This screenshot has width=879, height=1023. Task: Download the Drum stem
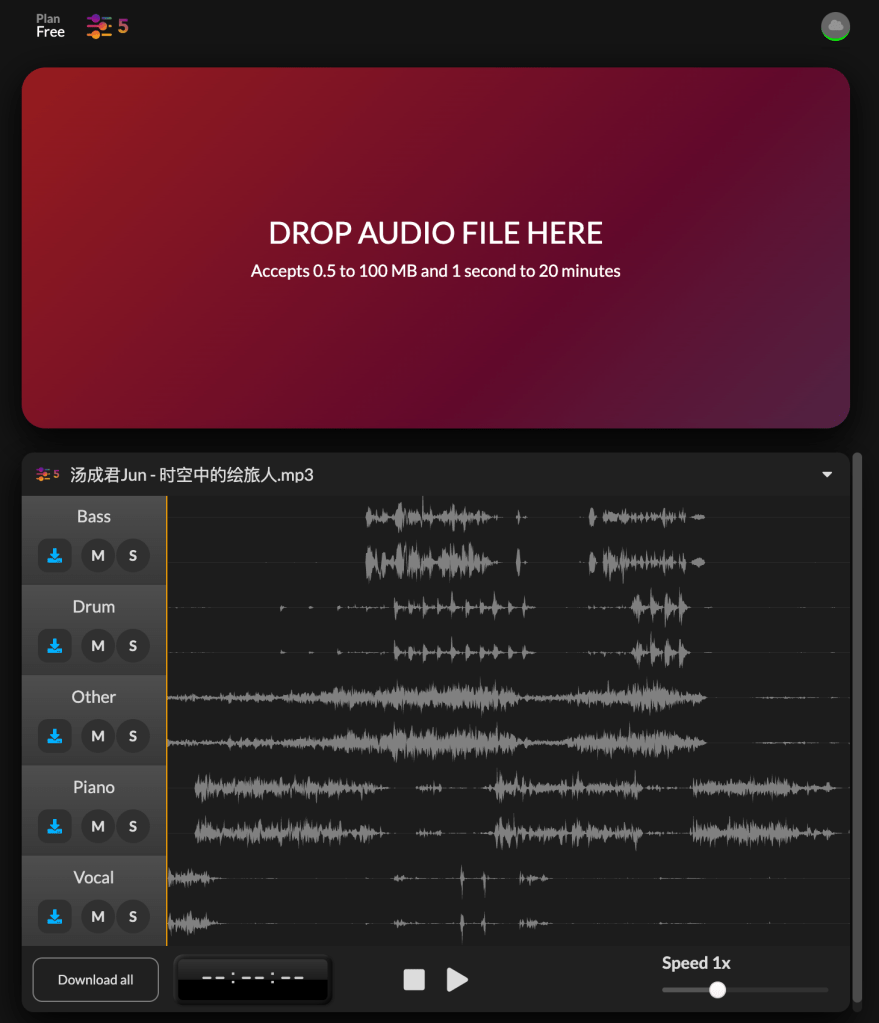click(55, 646)
